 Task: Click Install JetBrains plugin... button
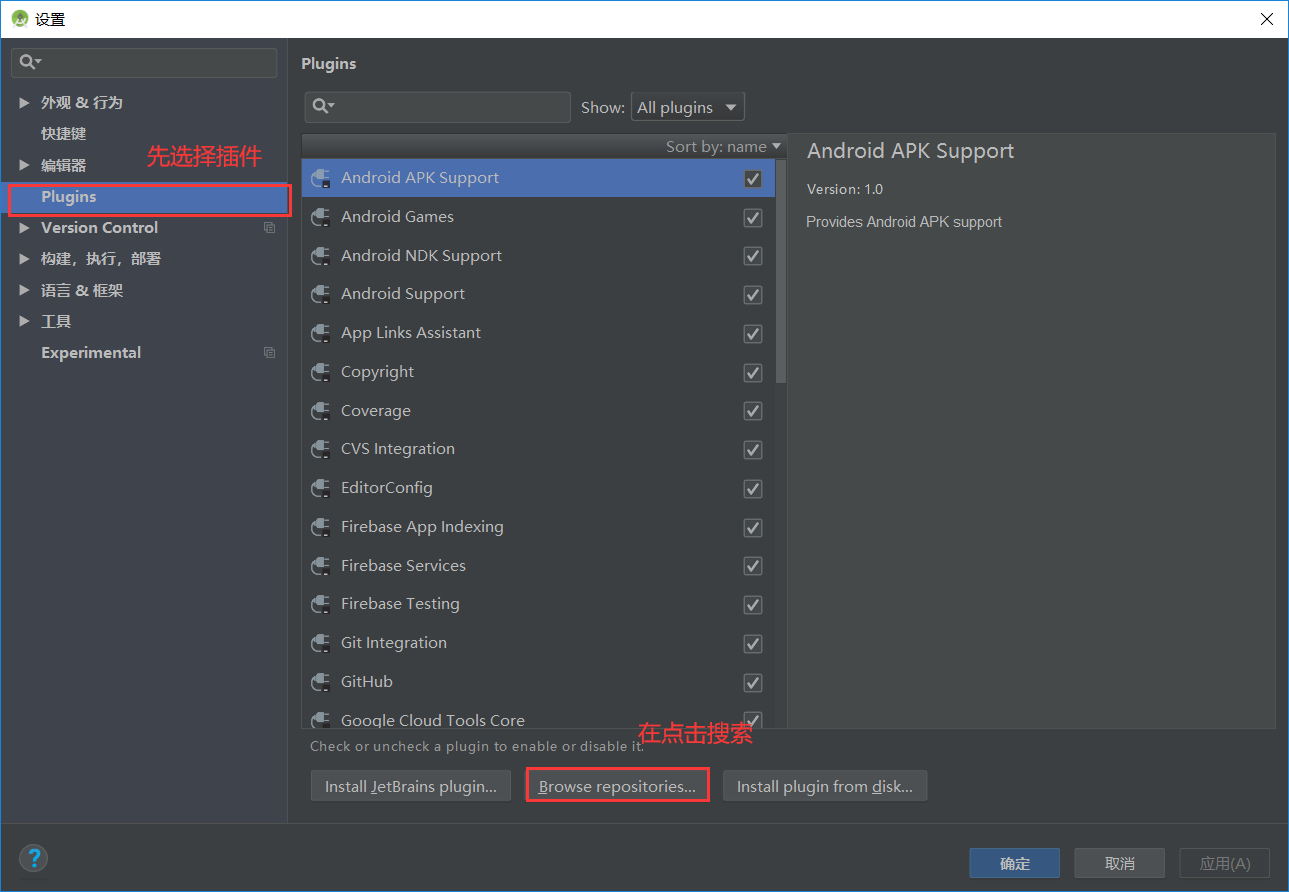(x=411, y=787)
